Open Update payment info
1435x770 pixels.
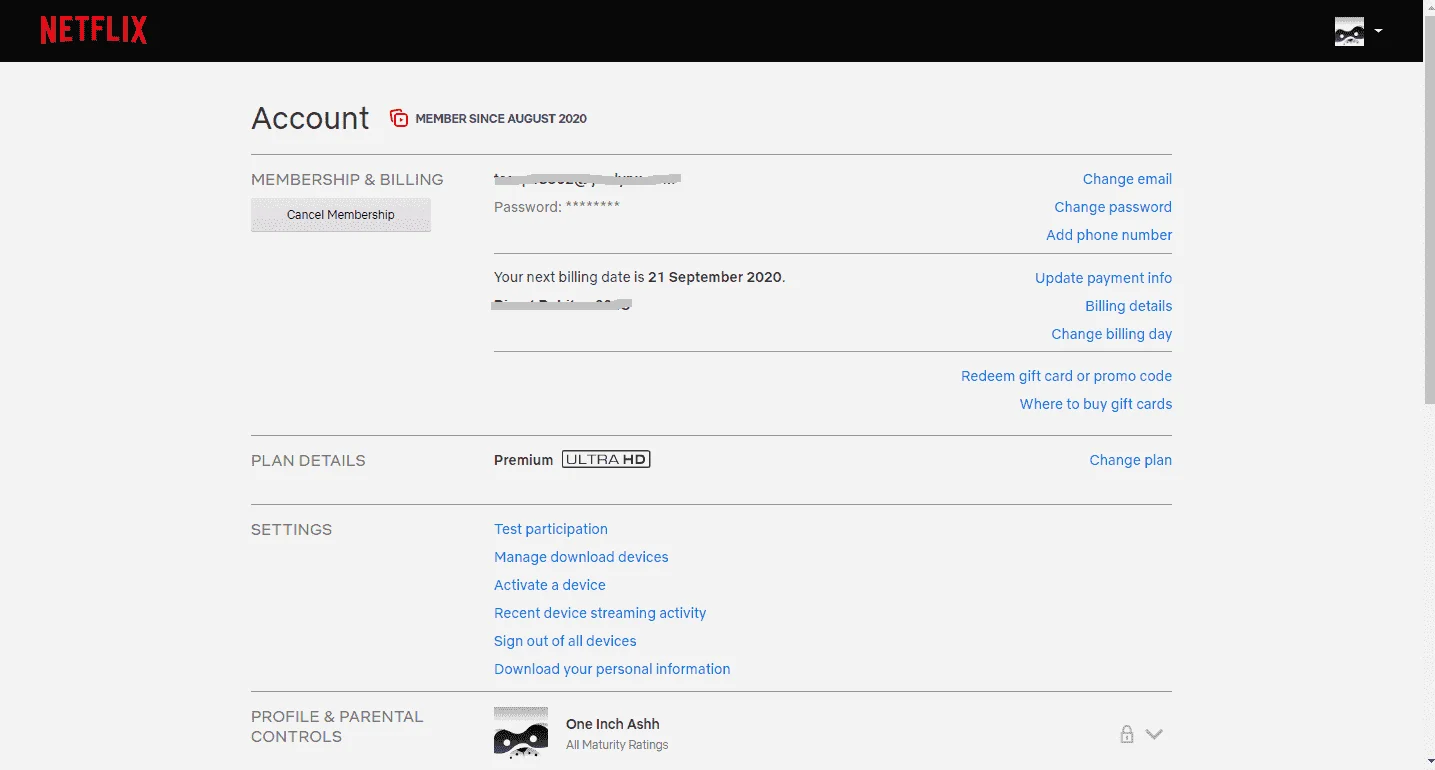1103,278
